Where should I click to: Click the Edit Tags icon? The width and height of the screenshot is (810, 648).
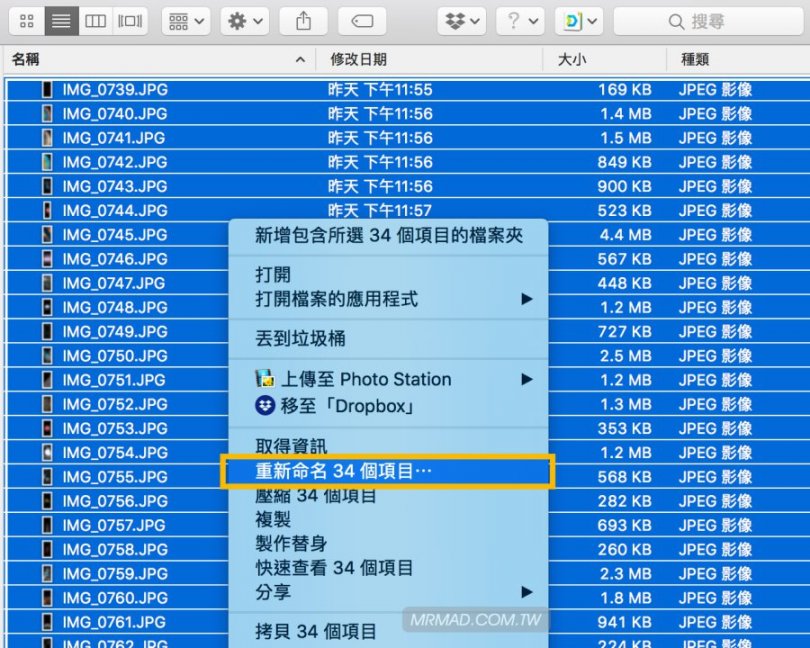point(362,20)
